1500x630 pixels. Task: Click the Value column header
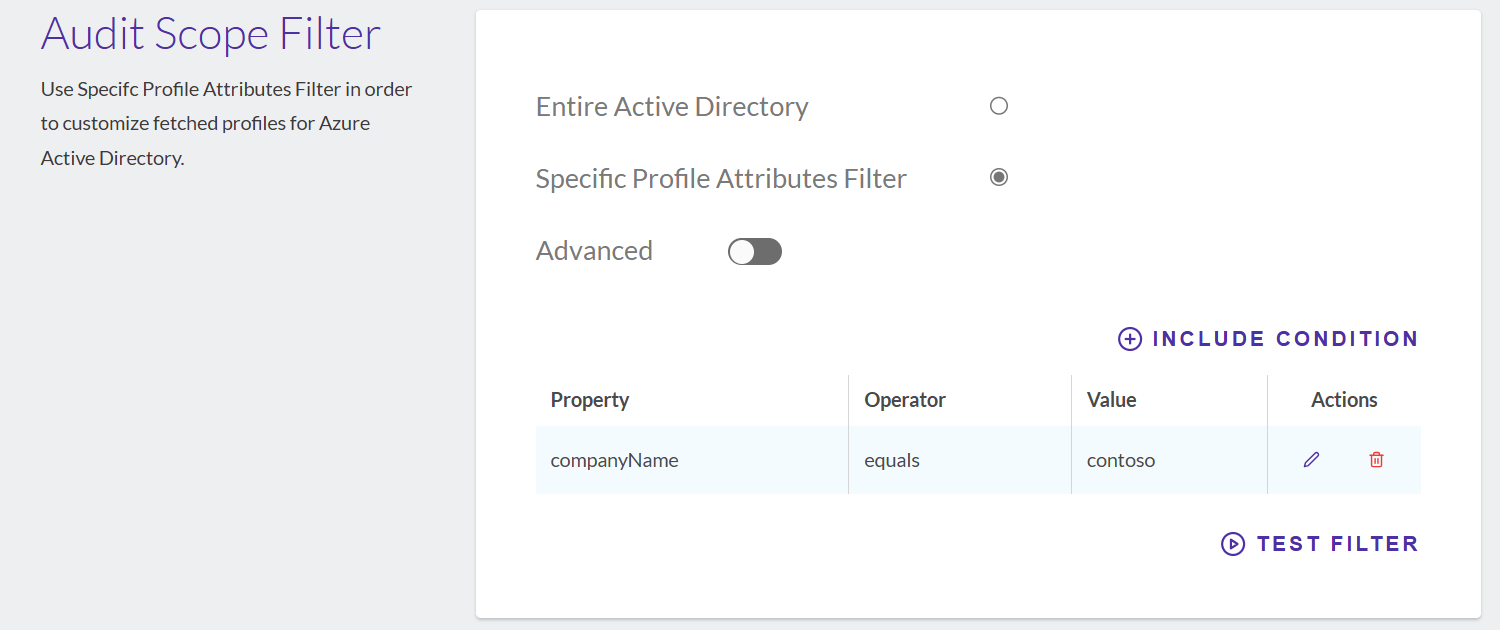[x=1112, y=400]
